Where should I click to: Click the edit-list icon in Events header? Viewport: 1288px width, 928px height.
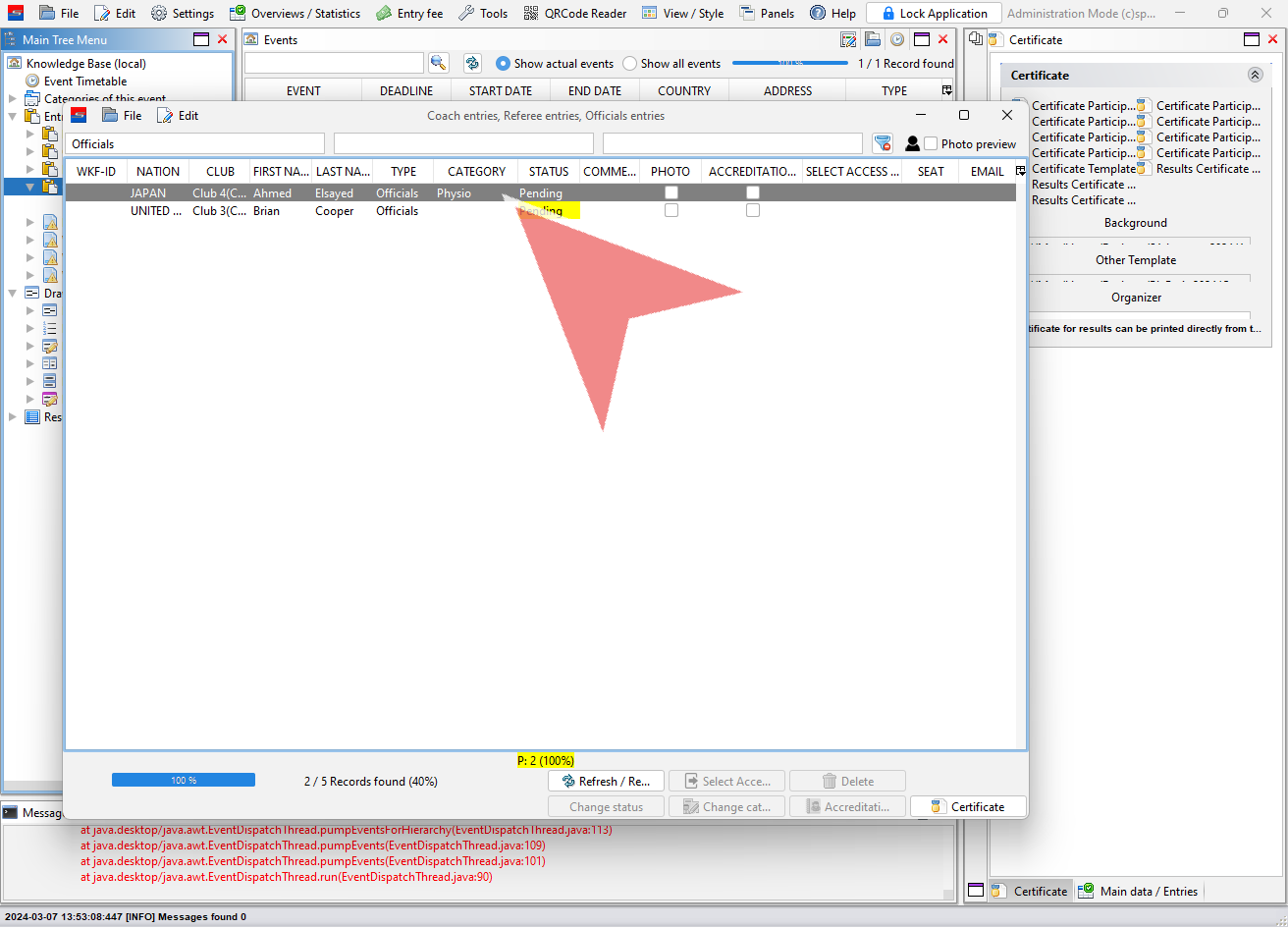click(849, 39)
